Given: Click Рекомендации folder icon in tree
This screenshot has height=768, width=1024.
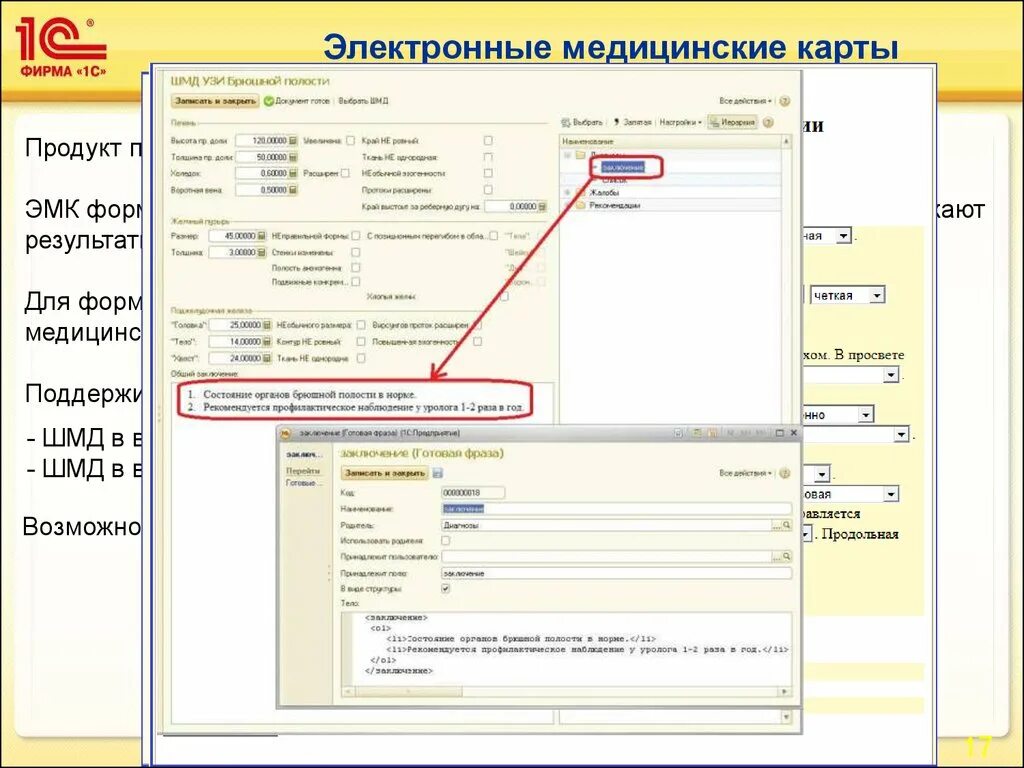Looking at the screenshot, I should click(x=581, y=205).
